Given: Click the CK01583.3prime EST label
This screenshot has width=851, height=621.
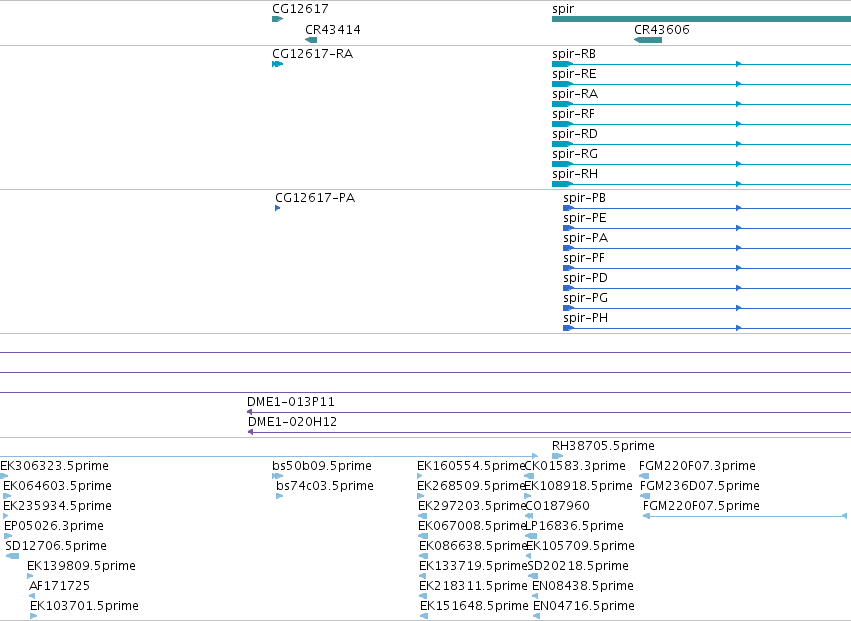Looking at the screenshot, I should (575, 466).
